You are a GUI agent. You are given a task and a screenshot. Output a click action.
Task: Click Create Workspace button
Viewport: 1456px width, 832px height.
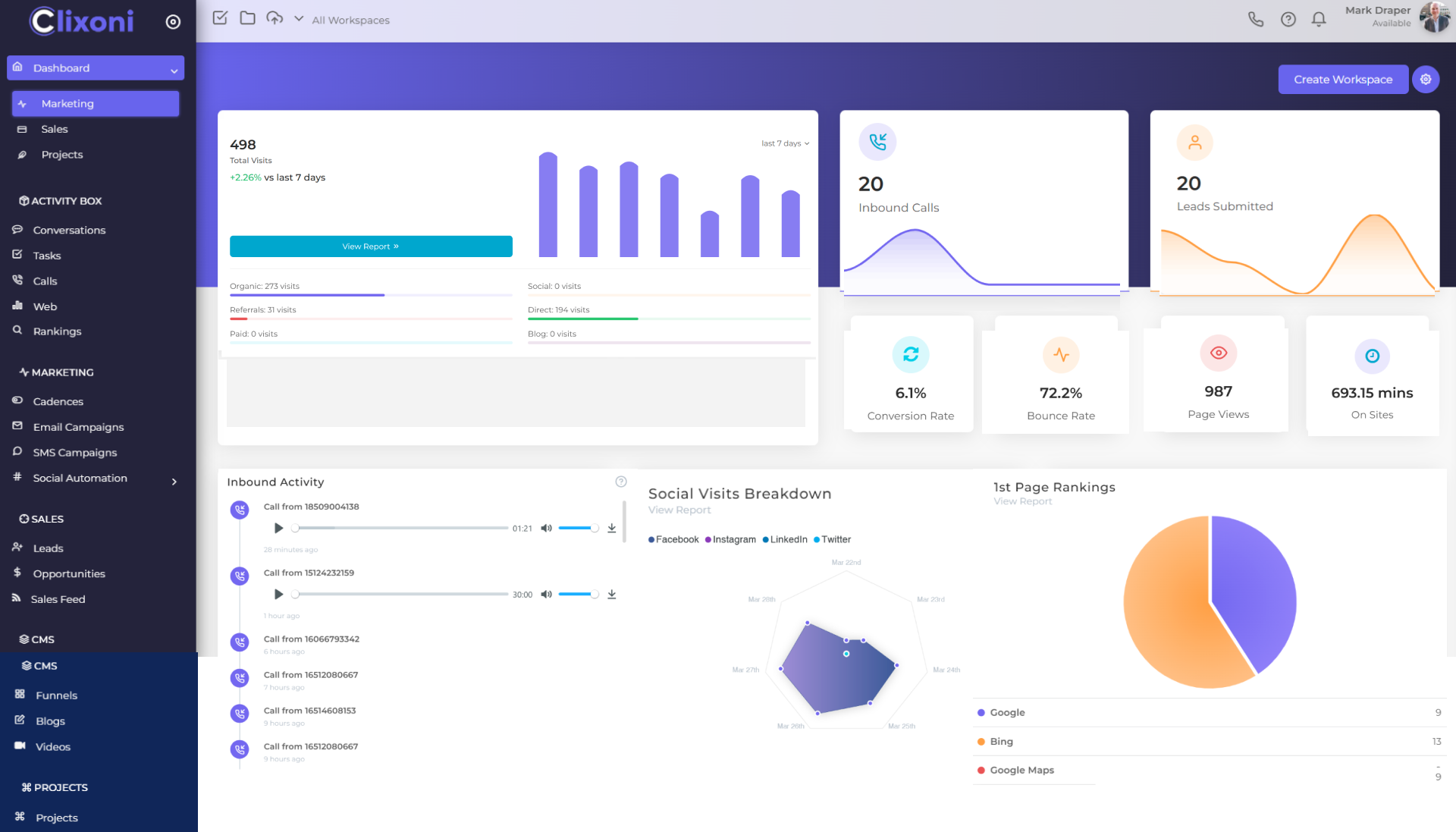point(1343,80)
